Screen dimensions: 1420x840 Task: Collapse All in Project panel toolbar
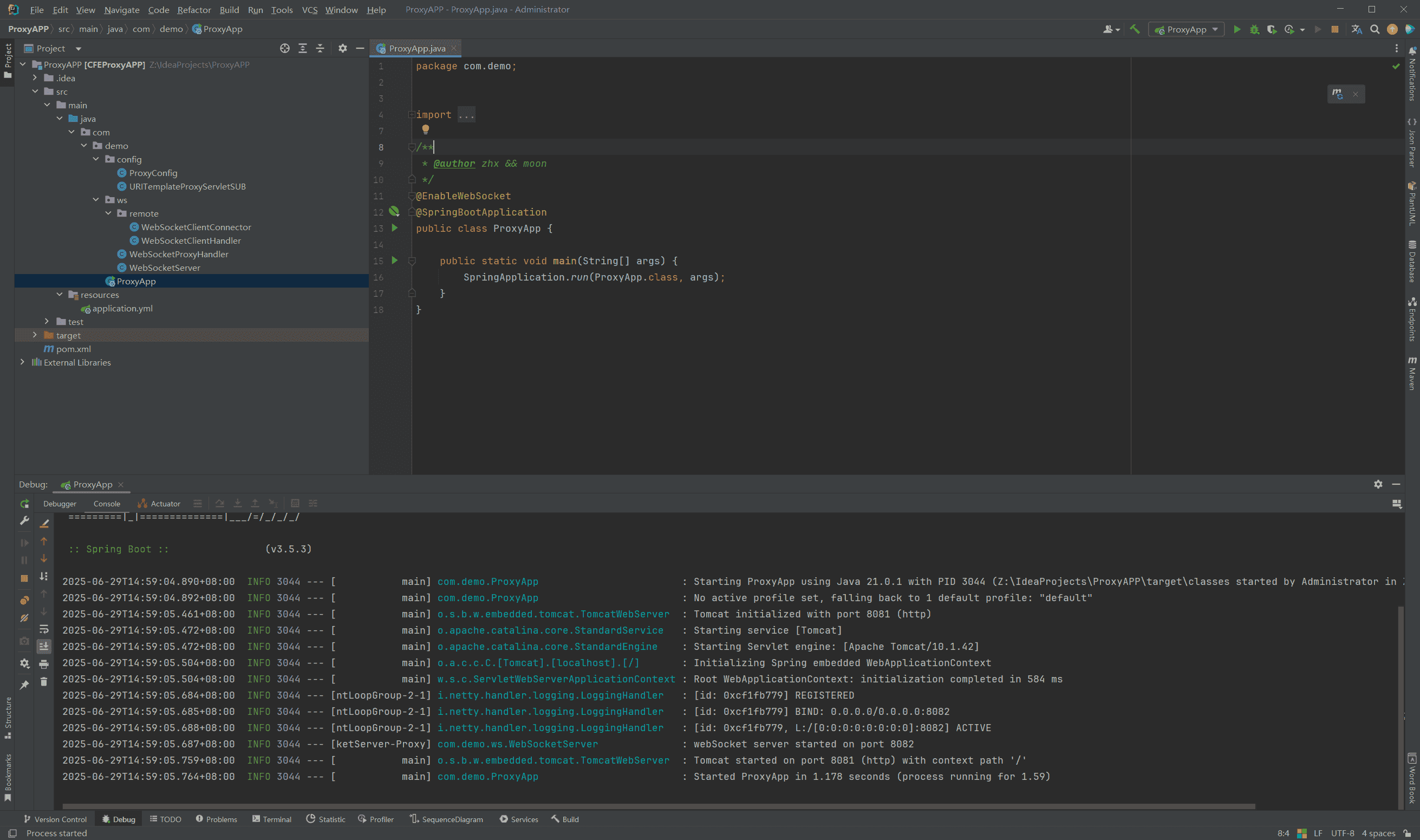click(320, 49)
